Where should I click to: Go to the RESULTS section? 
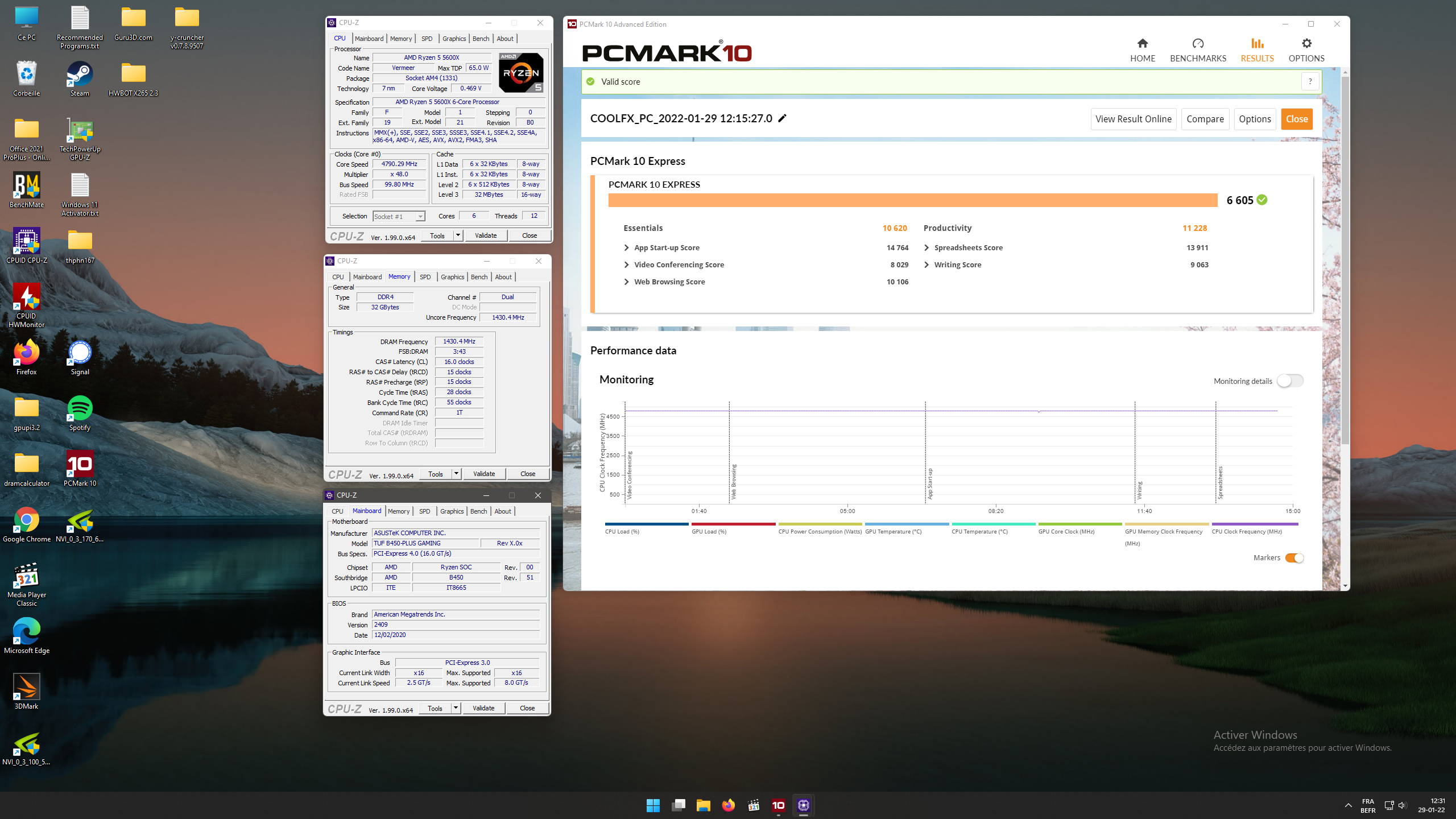[x=1257, y=50]
